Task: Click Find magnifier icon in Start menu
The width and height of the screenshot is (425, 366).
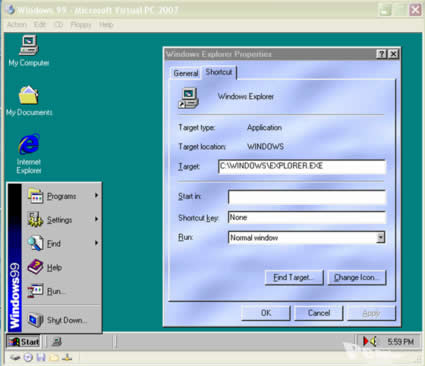Action: (x=35, y=243)
